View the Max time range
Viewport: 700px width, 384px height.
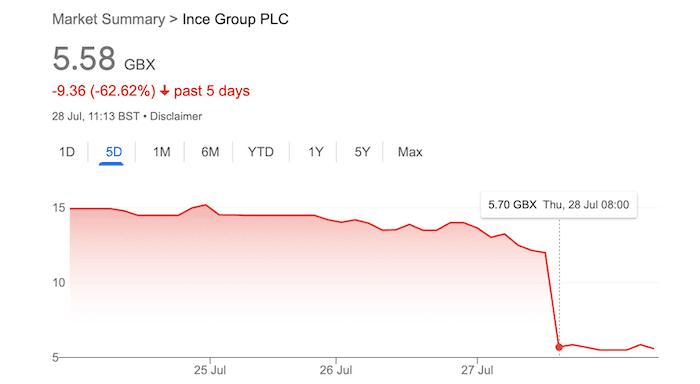pos(410,152)
